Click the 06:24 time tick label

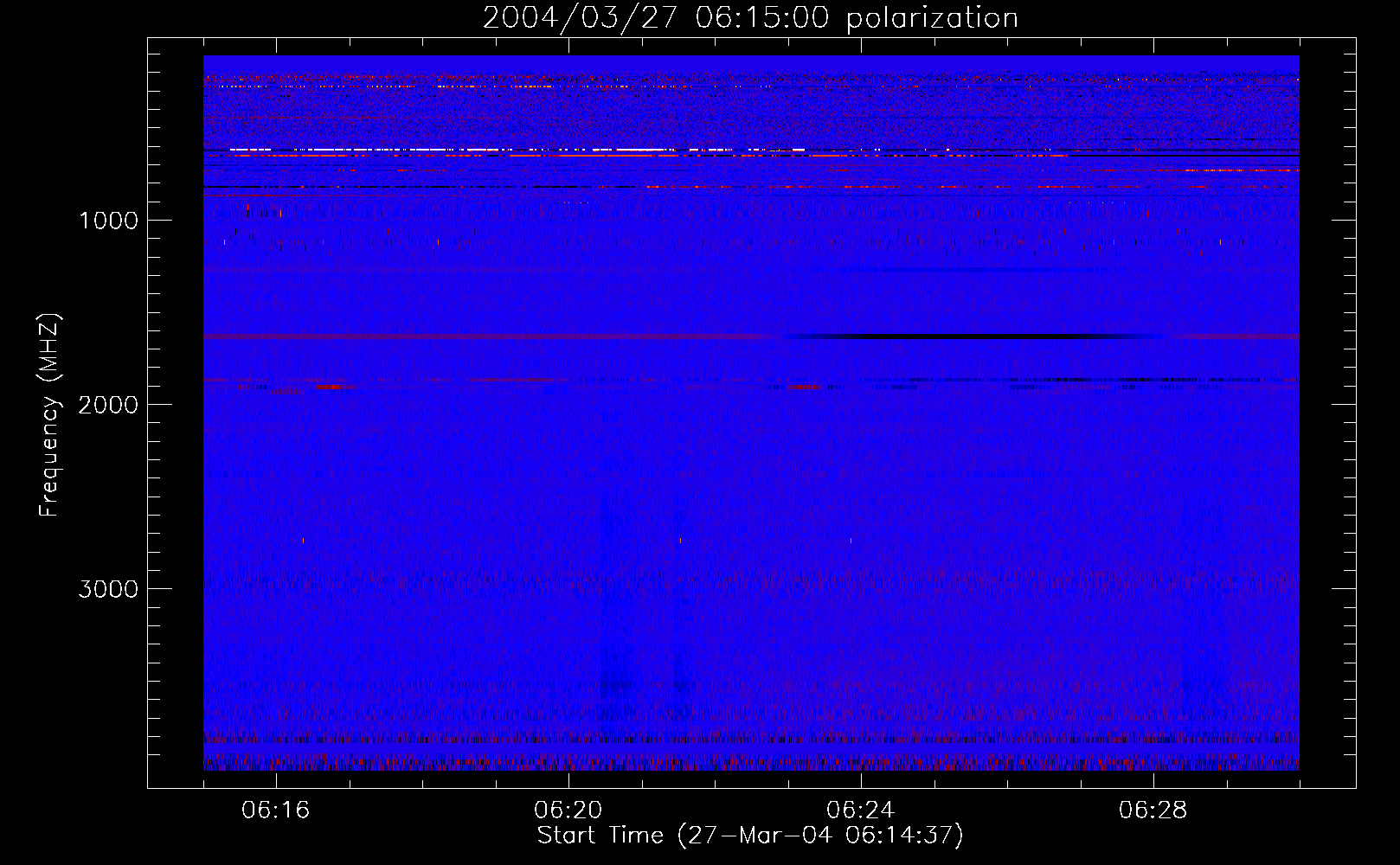861,811
